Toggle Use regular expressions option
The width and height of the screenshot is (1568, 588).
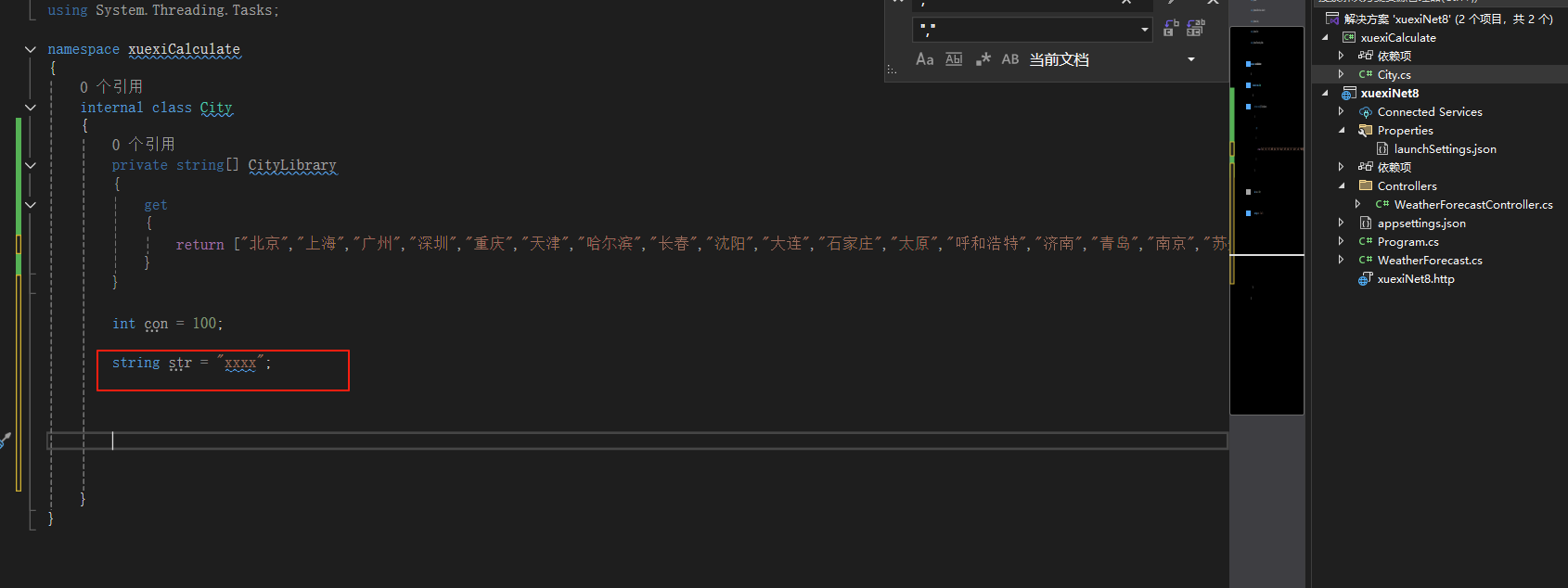click(x=983, y=59)
